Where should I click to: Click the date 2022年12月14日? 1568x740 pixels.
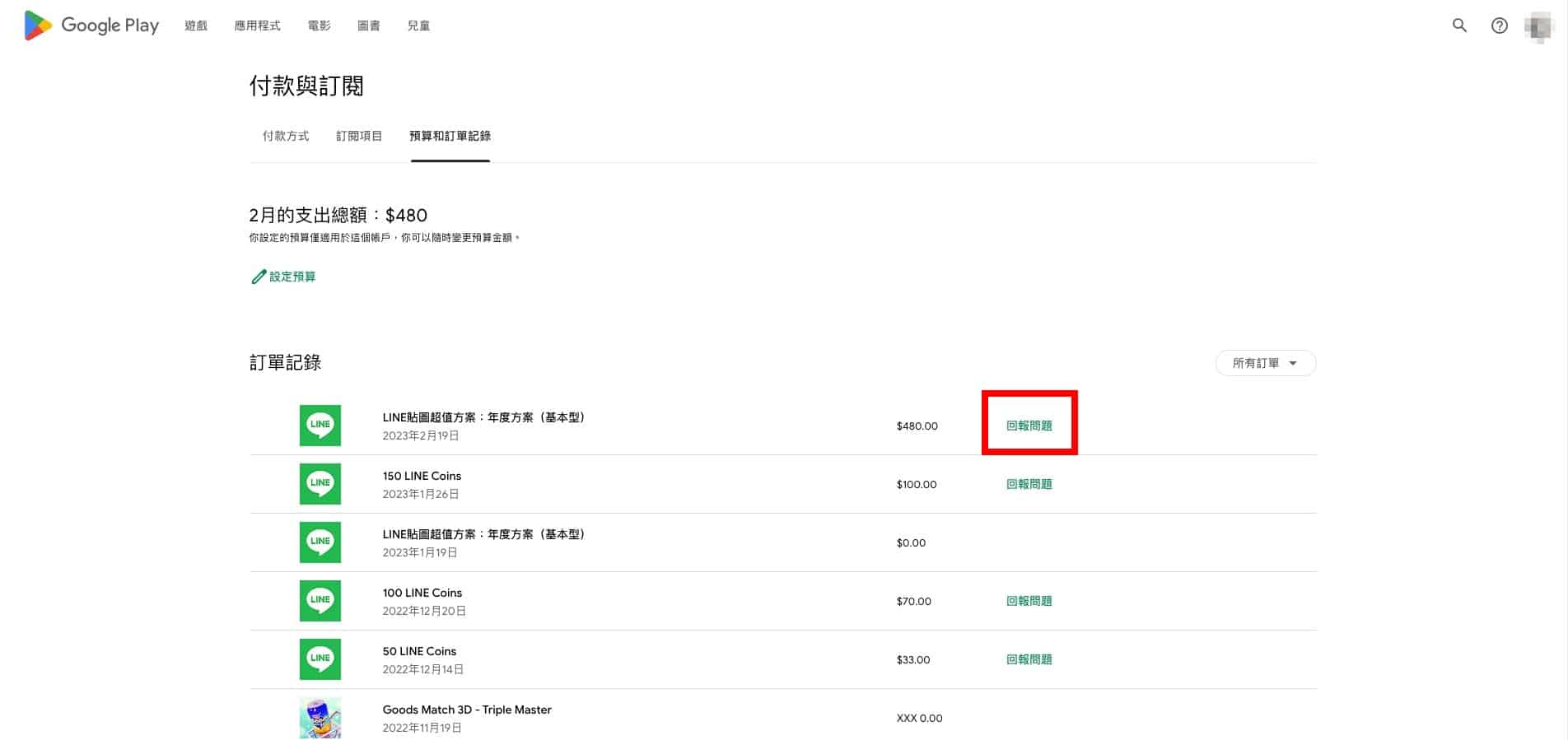[x=423, y=669]
